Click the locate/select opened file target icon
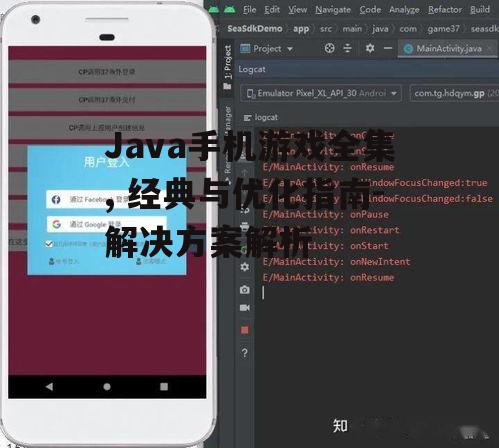Image resolution: width=499 pixels, height=448 pixels. coord(329,48)
